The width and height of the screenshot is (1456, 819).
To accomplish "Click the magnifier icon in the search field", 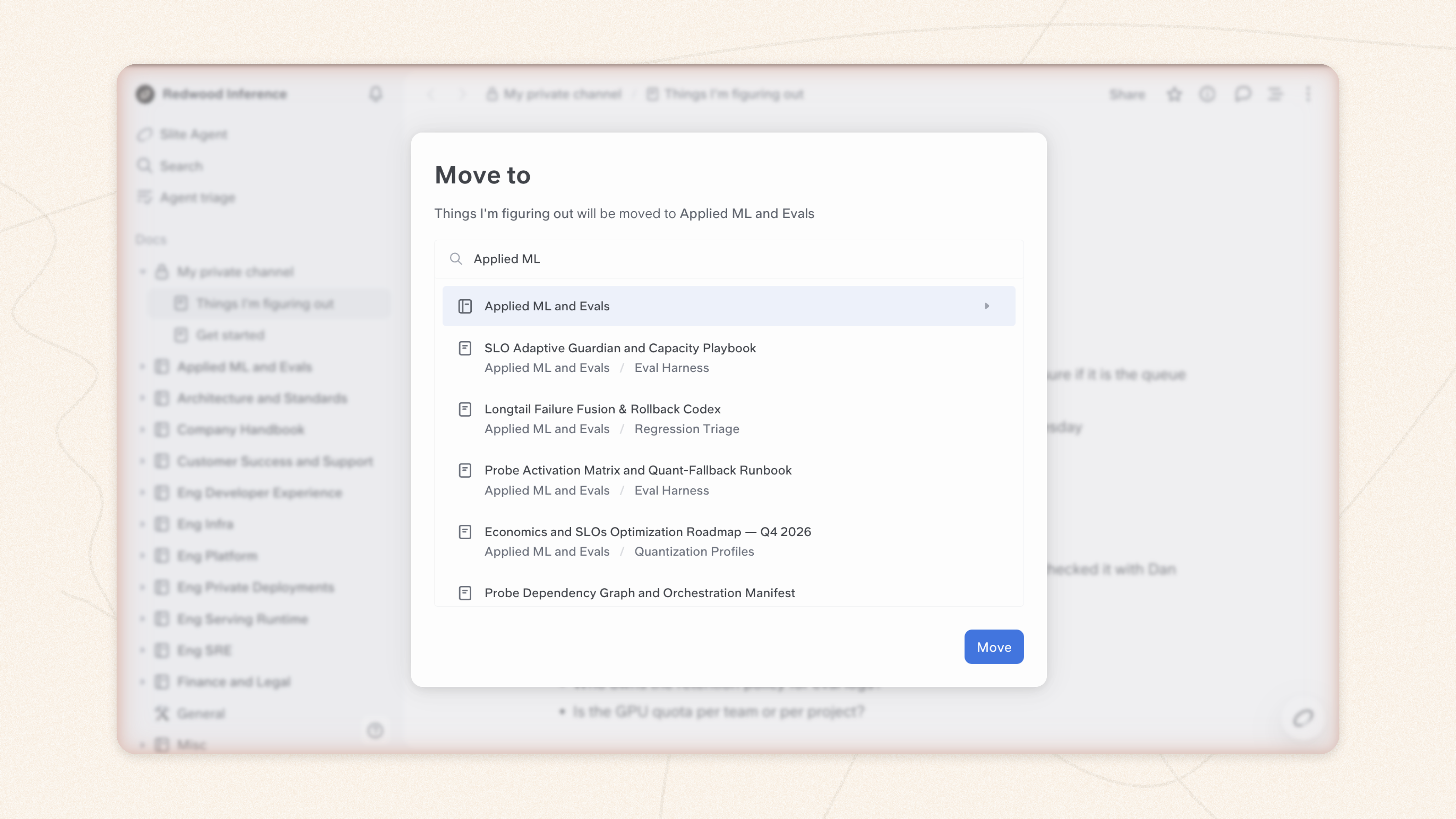I will click(x=456, y=259).
